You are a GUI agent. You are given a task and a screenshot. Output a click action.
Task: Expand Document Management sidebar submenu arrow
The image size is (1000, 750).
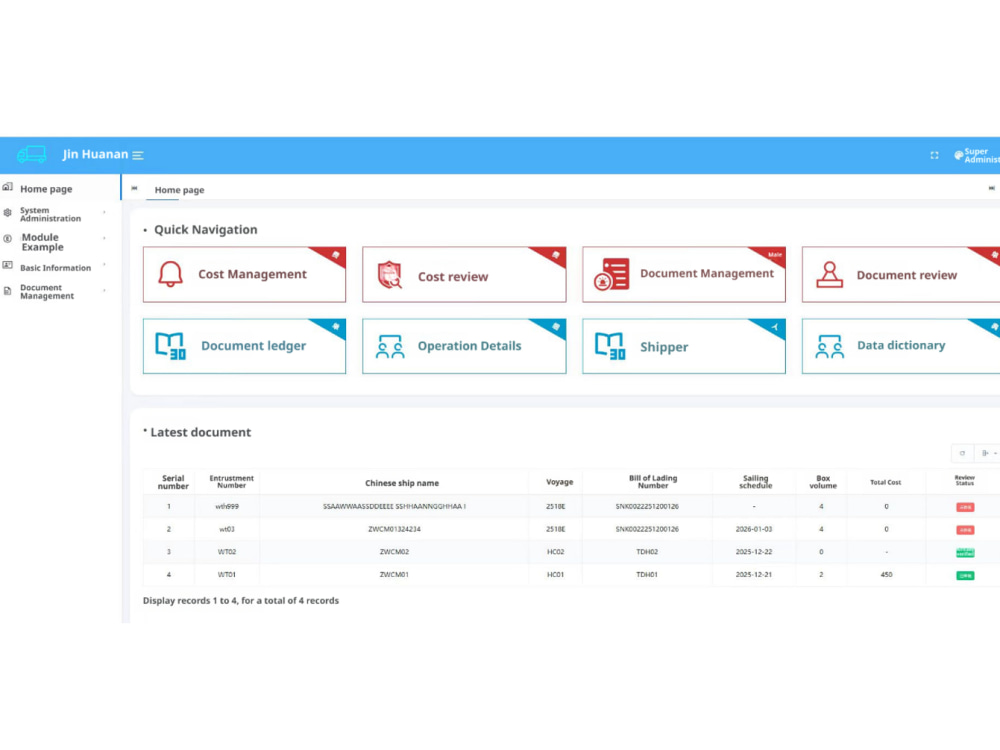[104, 290]
